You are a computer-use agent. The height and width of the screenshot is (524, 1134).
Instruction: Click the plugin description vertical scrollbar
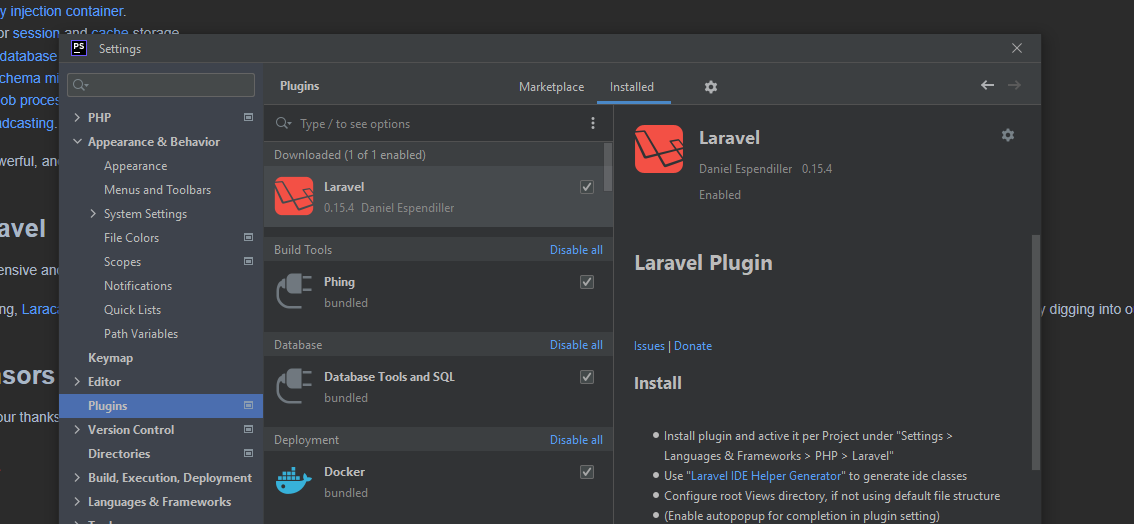(x=1036, y=353)
